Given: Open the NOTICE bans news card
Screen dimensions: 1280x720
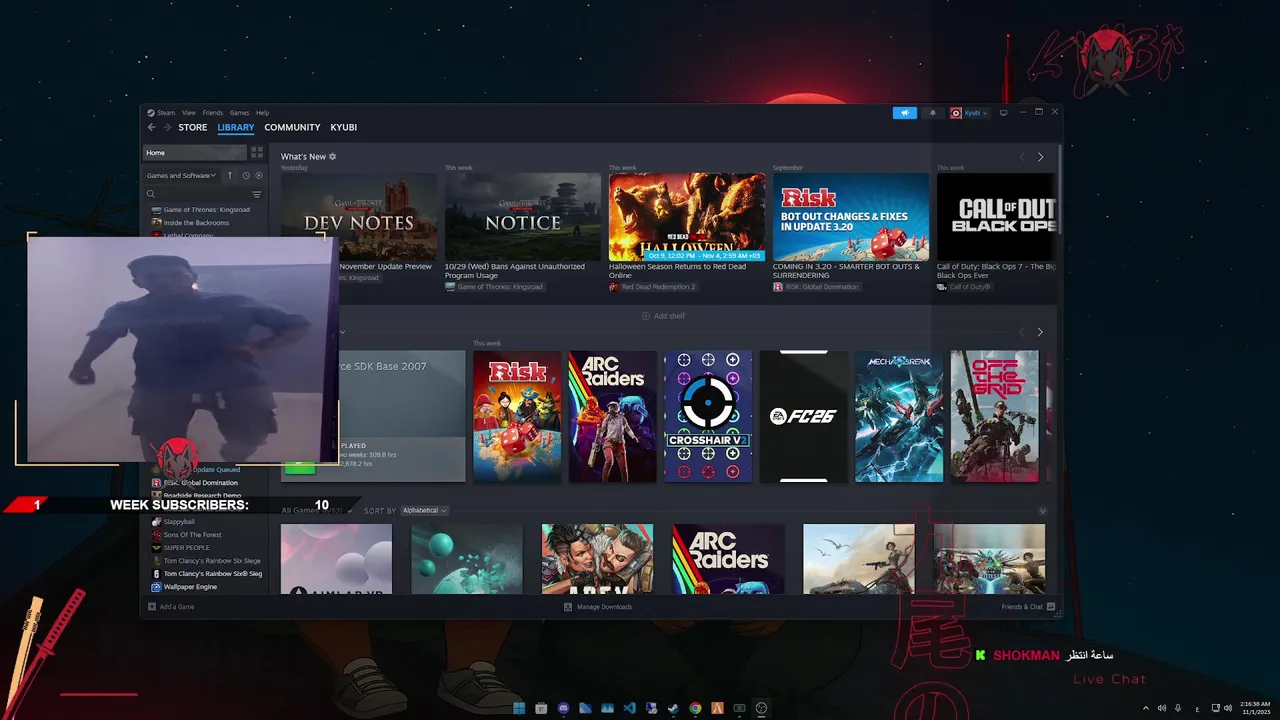Looking at the screenshot, I should [x=523, y=217].
